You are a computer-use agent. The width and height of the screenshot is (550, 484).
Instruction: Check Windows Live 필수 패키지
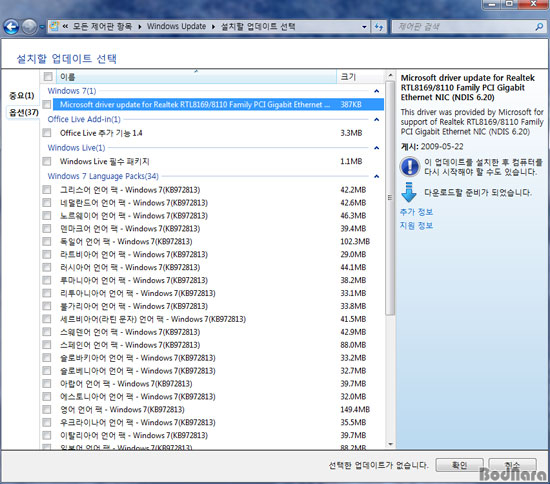(x=47, y=161)
